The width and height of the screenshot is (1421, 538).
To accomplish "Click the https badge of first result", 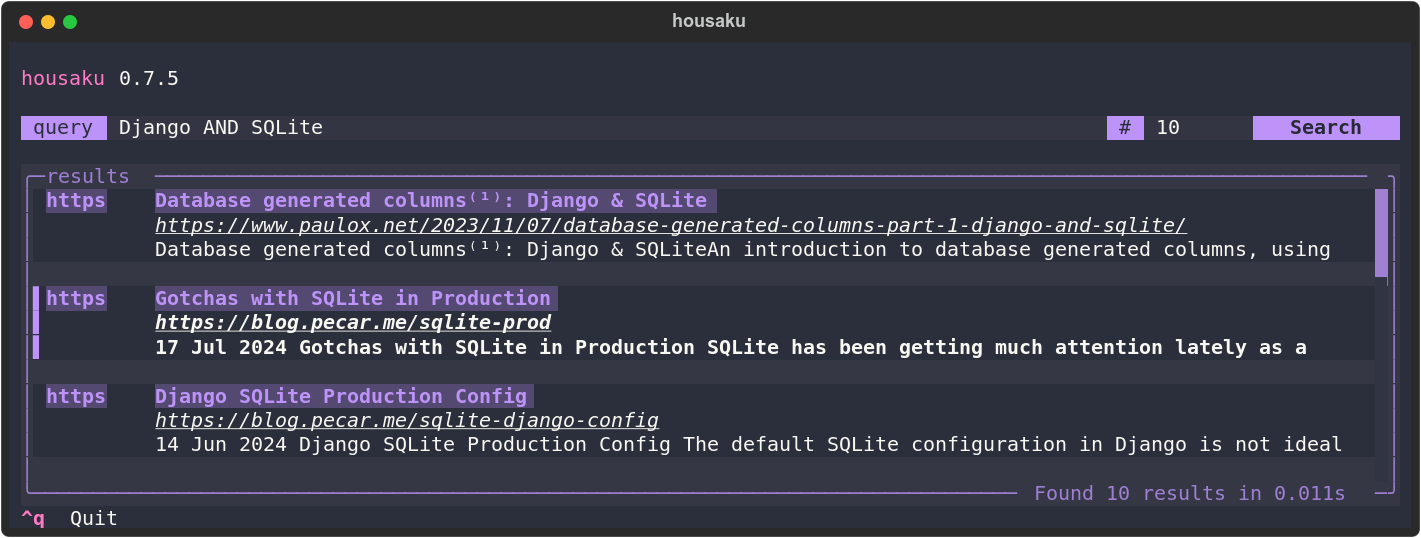I will (x=75, y=200).
